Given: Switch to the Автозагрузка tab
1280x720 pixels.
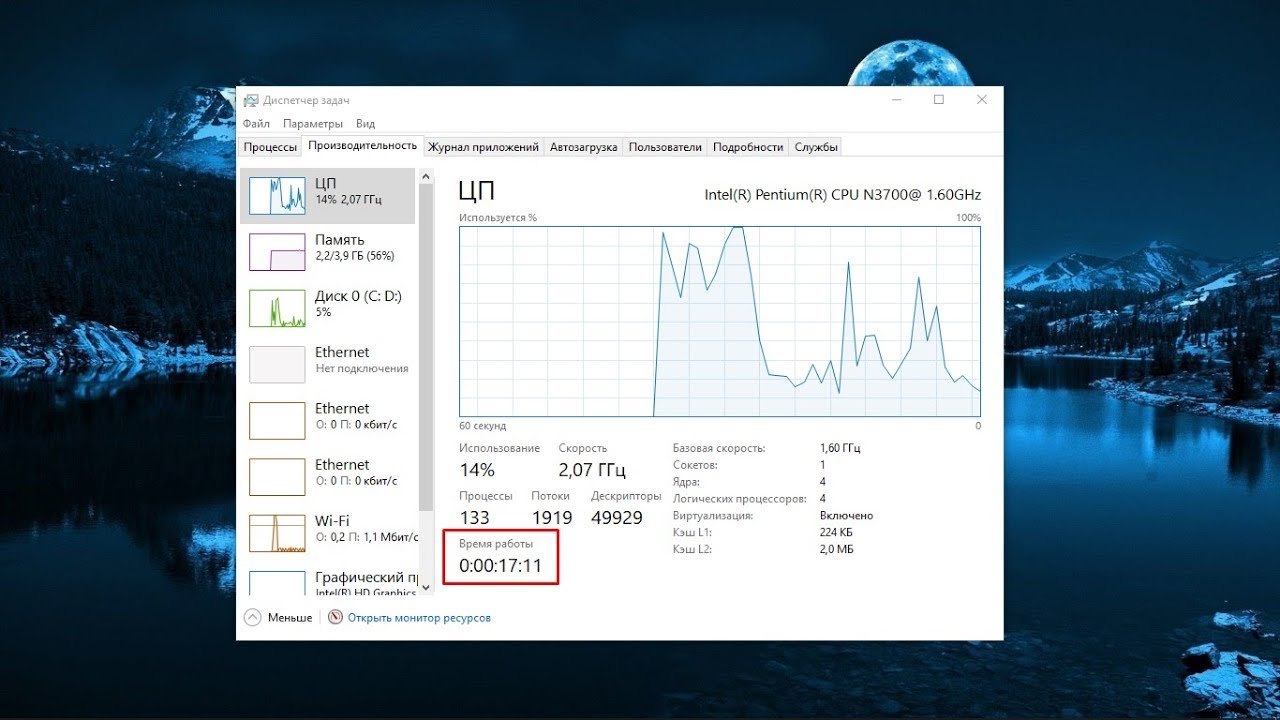Looking at the screenshot, I should coord(583,147).
